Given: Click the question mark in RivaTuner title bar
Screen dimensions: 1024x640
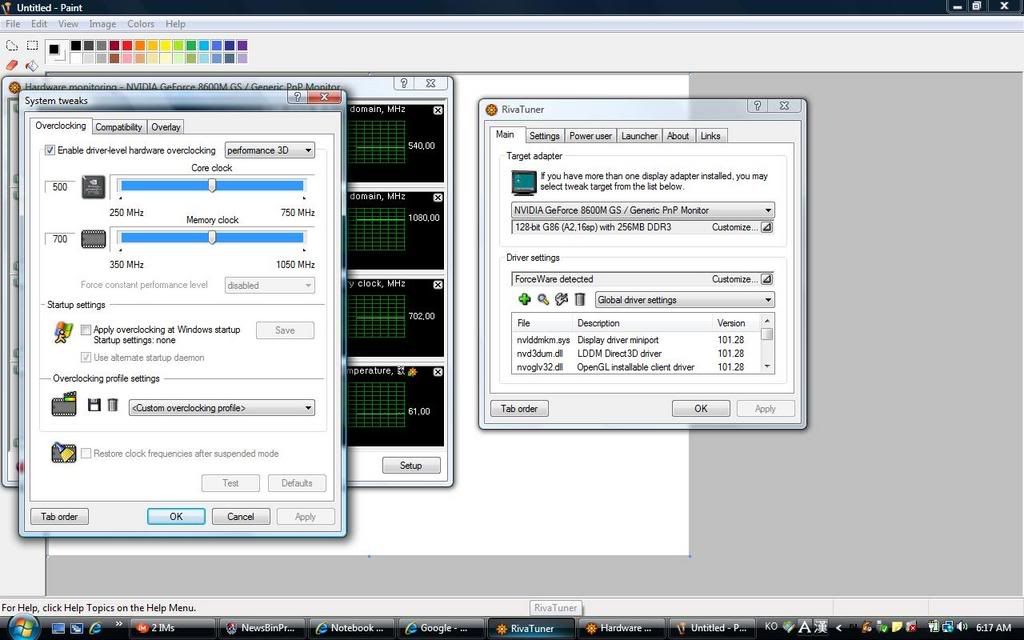Looking at the screenshot, I should (x=757, y=105).
